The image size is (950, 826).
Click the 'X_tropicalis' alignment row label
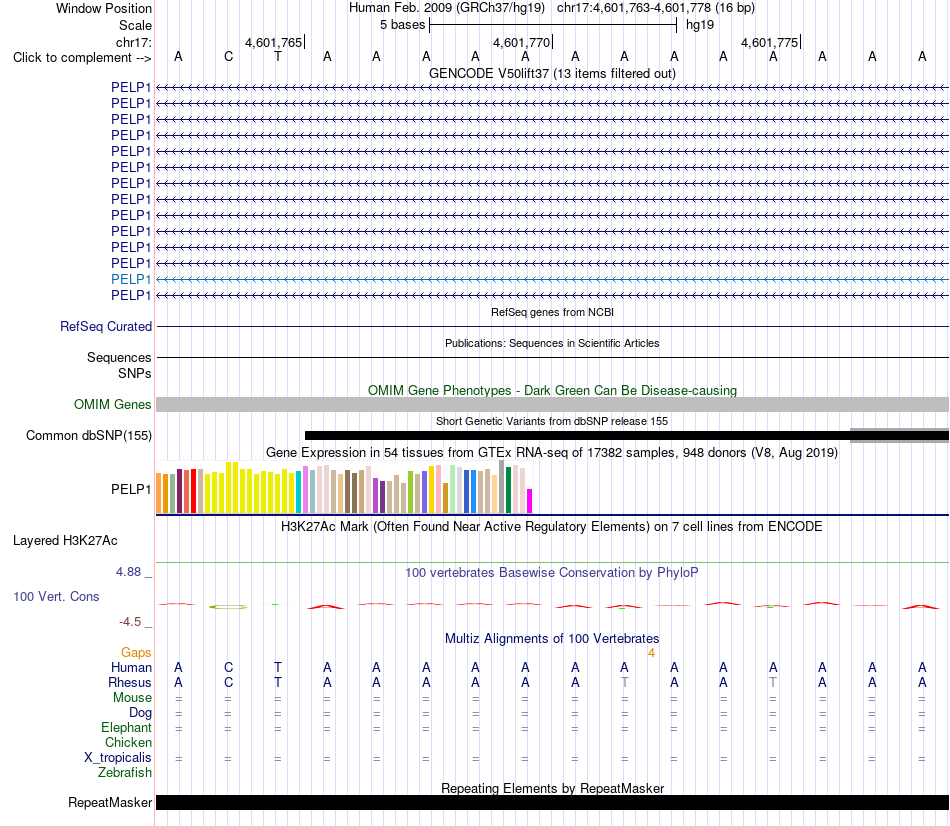tap(118, 758)
